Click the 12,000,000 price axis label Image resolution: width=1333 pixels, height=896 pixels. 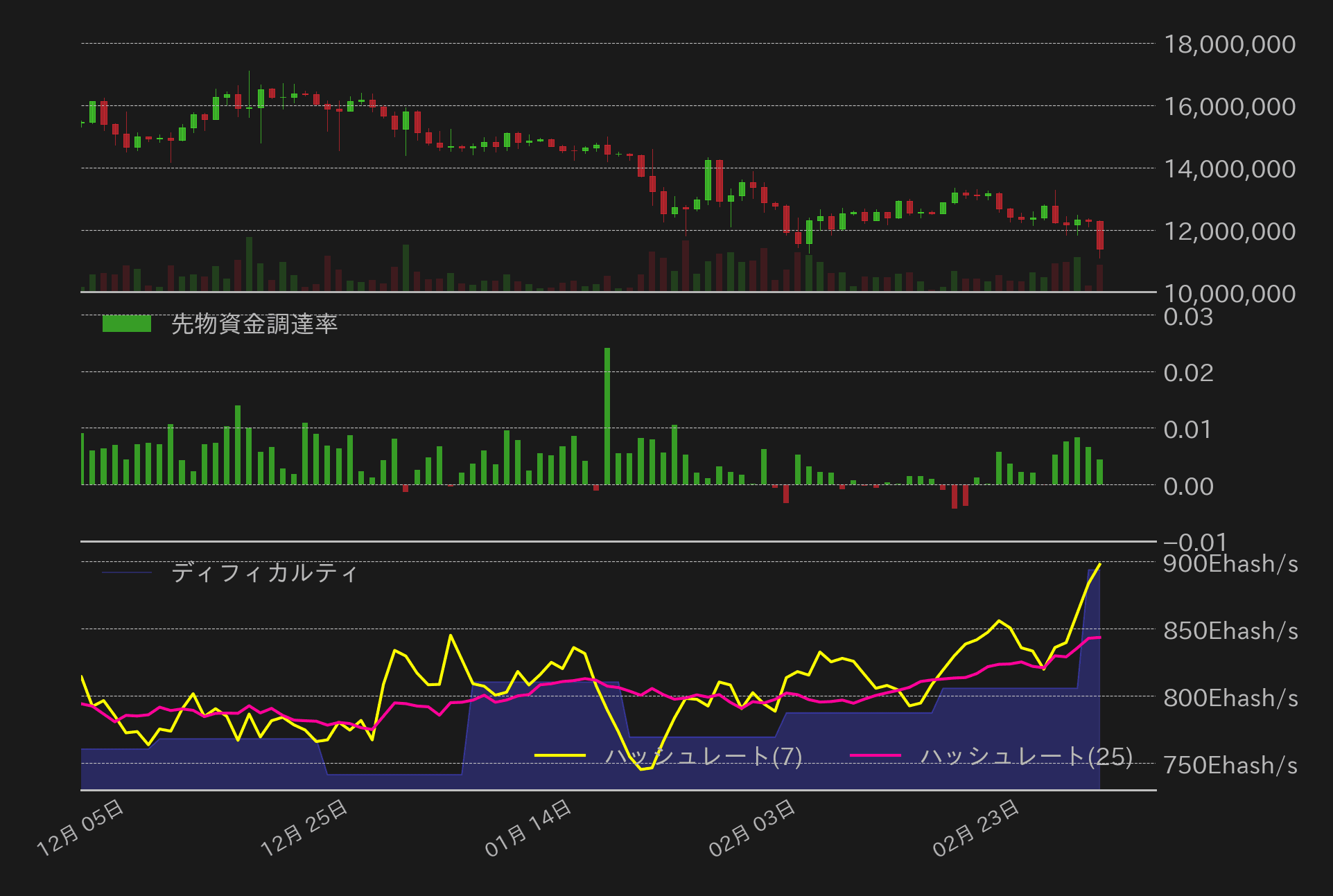(x=1229, y=231)
